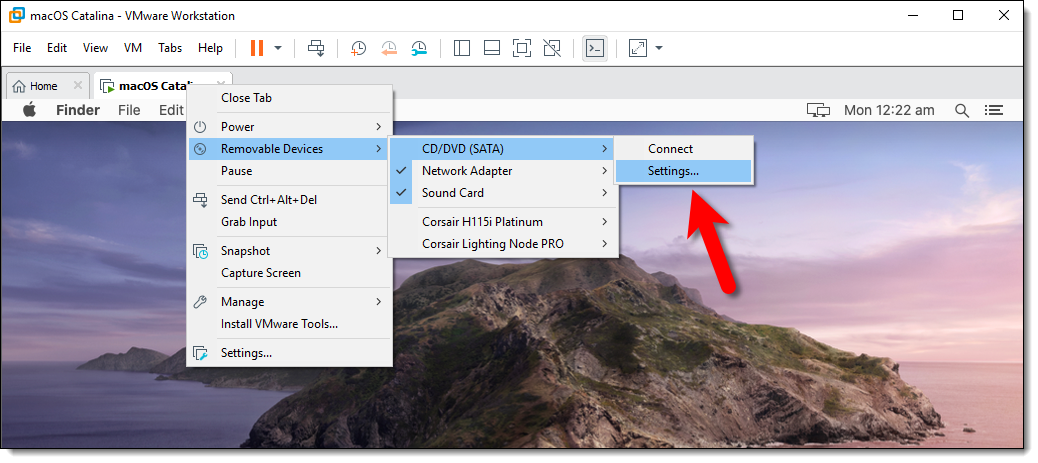Select Install VMware Tools...

[x=289, y=324]
